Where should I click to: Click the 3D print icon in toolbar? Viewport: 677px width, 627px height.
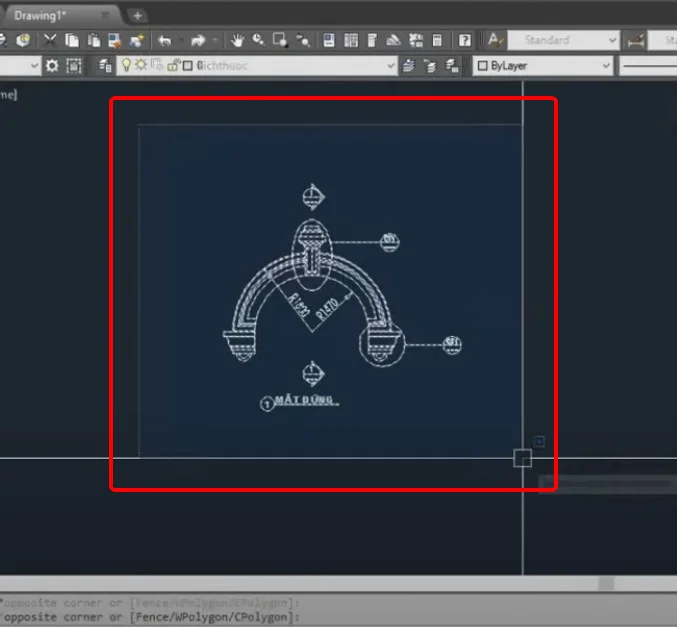coord(23,41)
